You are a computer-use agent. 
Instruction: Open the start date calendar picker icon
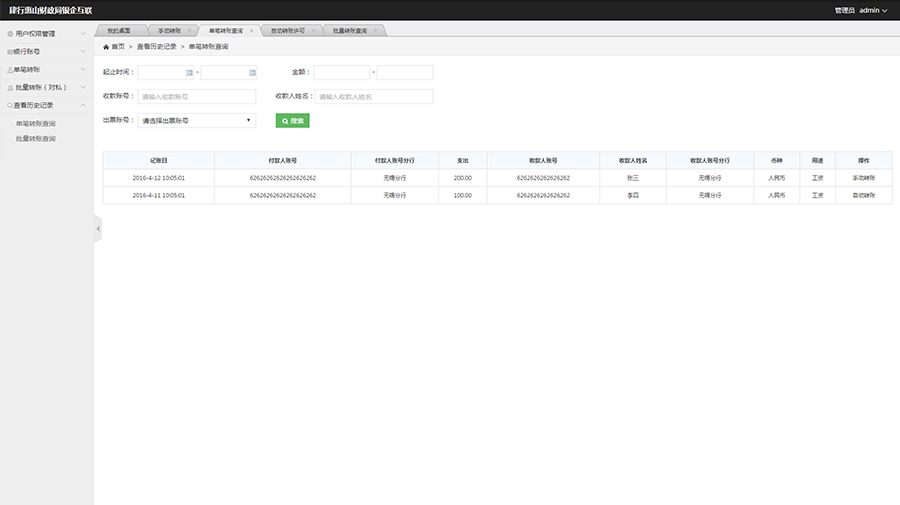click(190, 73)
